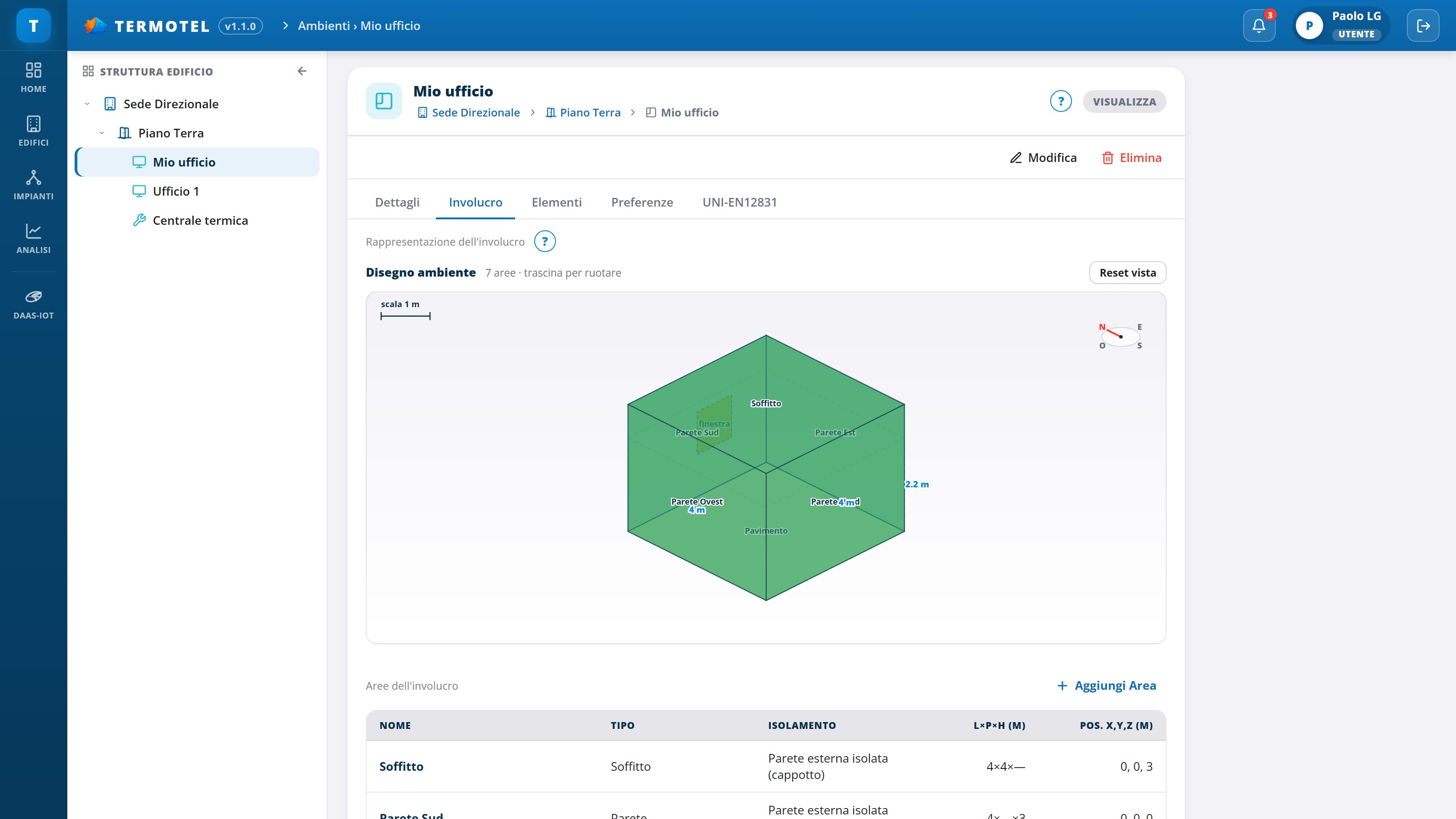Screen dimensions: 1456x819
Task: Open help next to Rappresentazione dell'involucro
Action: pyautogui.click(x=544, y=241)
